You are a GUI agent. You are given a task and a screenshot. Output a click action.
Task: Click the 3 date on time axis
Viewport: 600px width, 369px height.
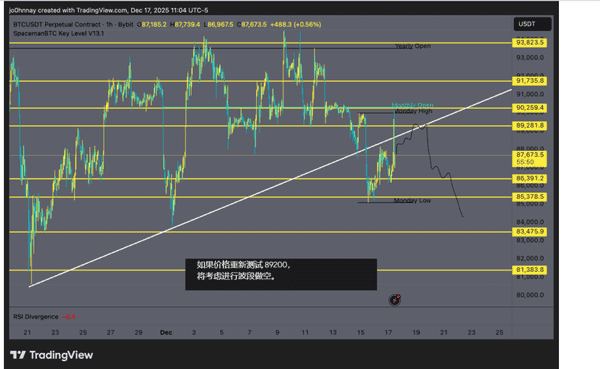(x=194, y=333)
